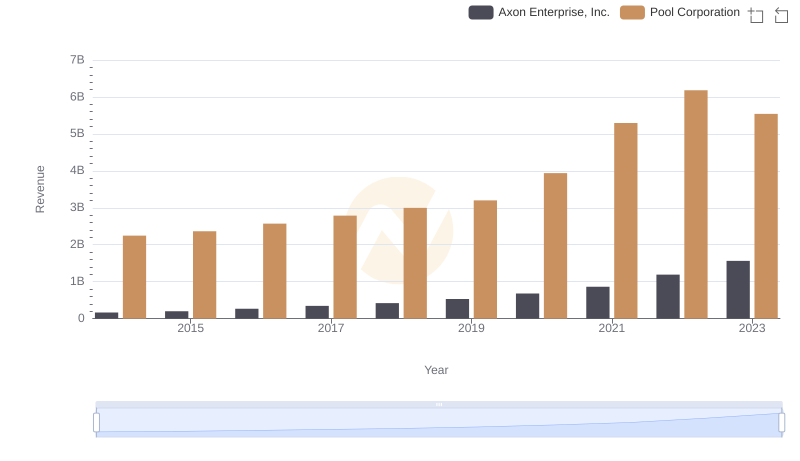Click Axon Enterprise bar for 2019
This screenshot has width=800, height=461.
457,309
